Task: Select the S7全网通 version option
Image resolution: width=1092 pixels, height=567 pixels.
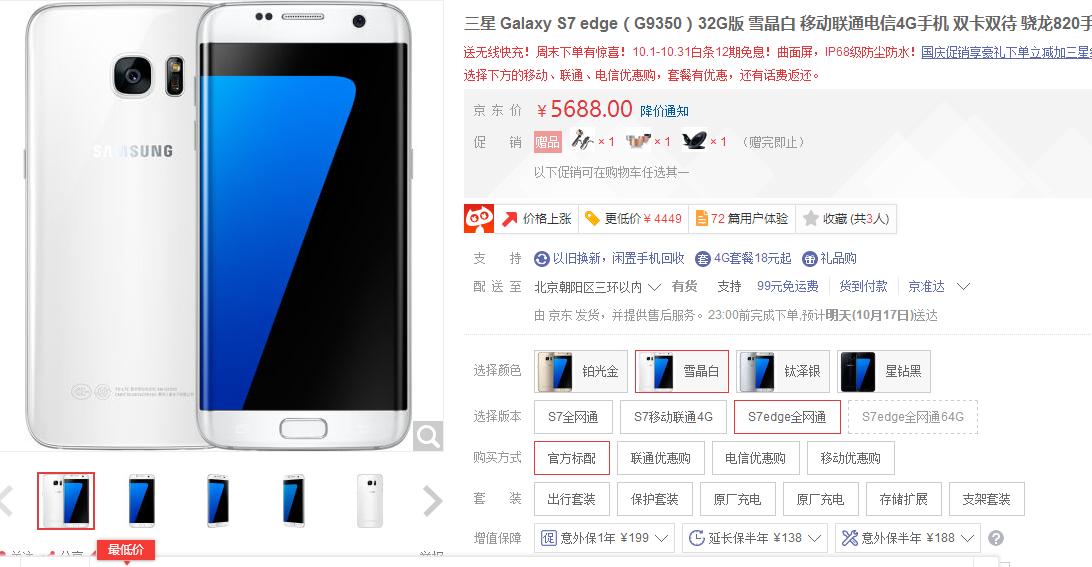Action: point(573,417)
